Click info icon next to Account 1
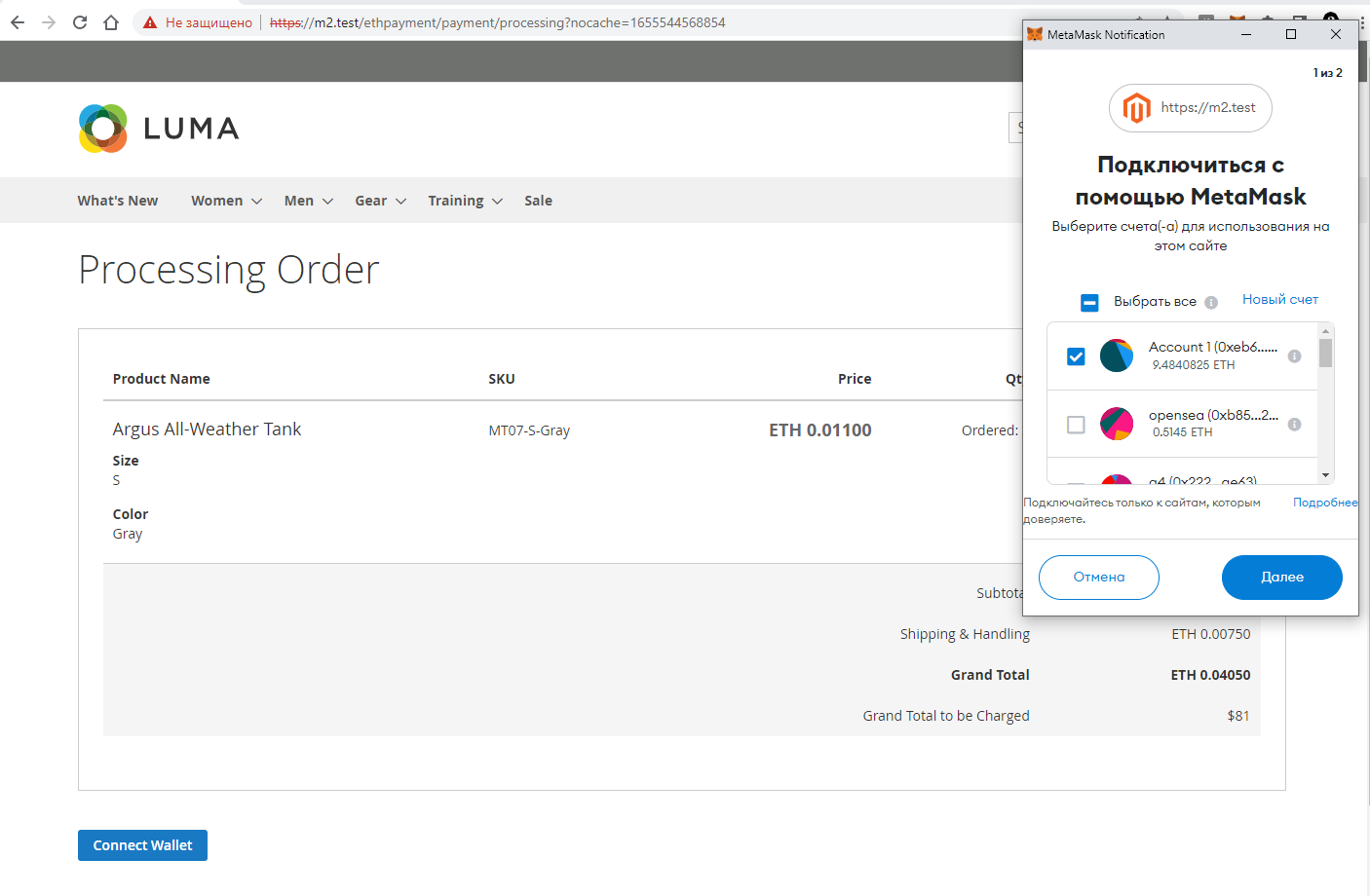The image size is (1370, 896). pos(1294,356)
